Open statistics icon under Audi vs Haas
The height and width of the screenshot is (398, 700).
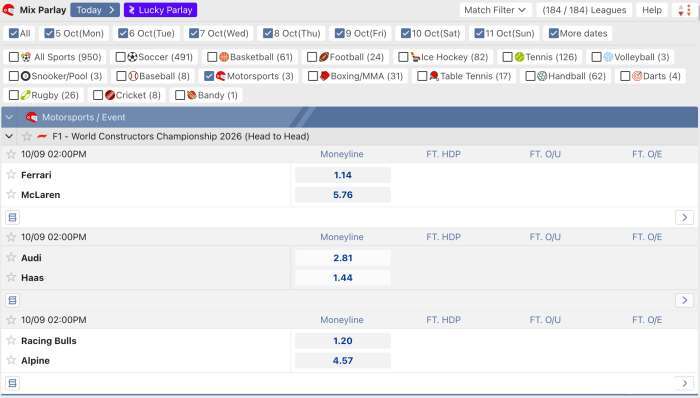click(x=12, y=300)
